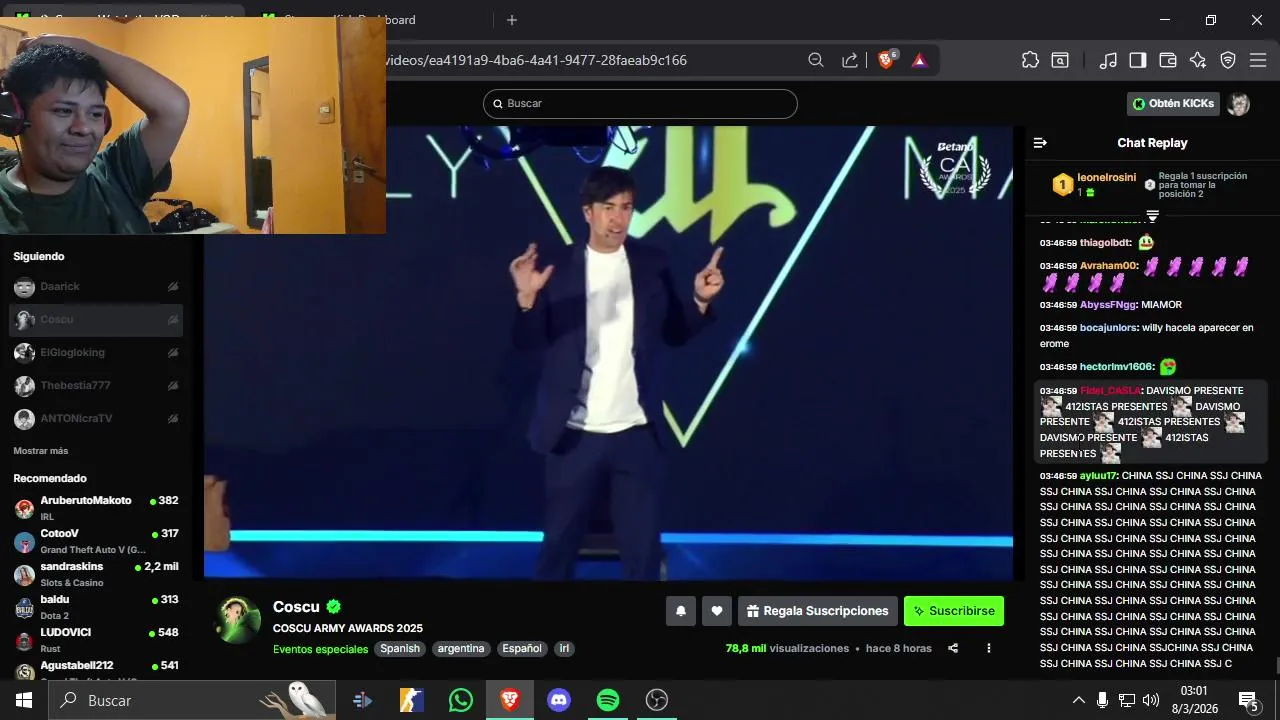Click the share icon beside hace 8 horas
The width and height of the screenshot is (1280, 720).
click(953, 648)
